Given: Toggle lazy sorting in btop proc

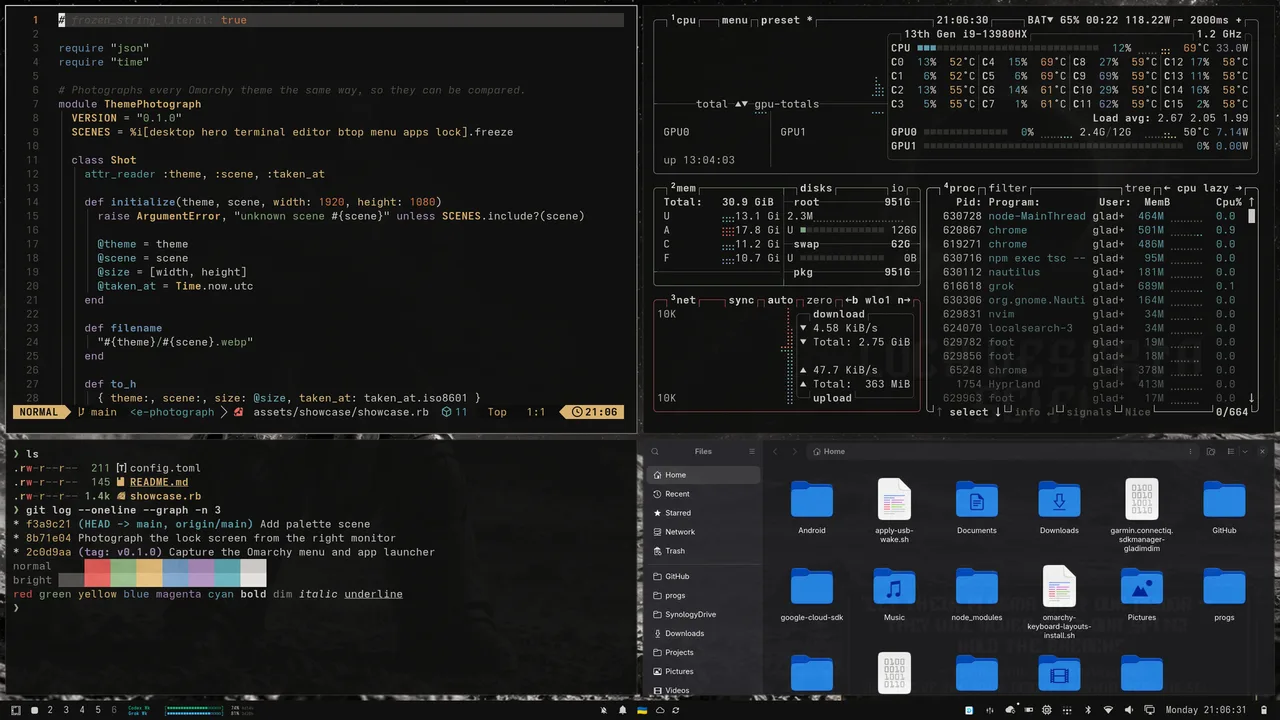Looking at the screenshot, I should [1216, 188].
